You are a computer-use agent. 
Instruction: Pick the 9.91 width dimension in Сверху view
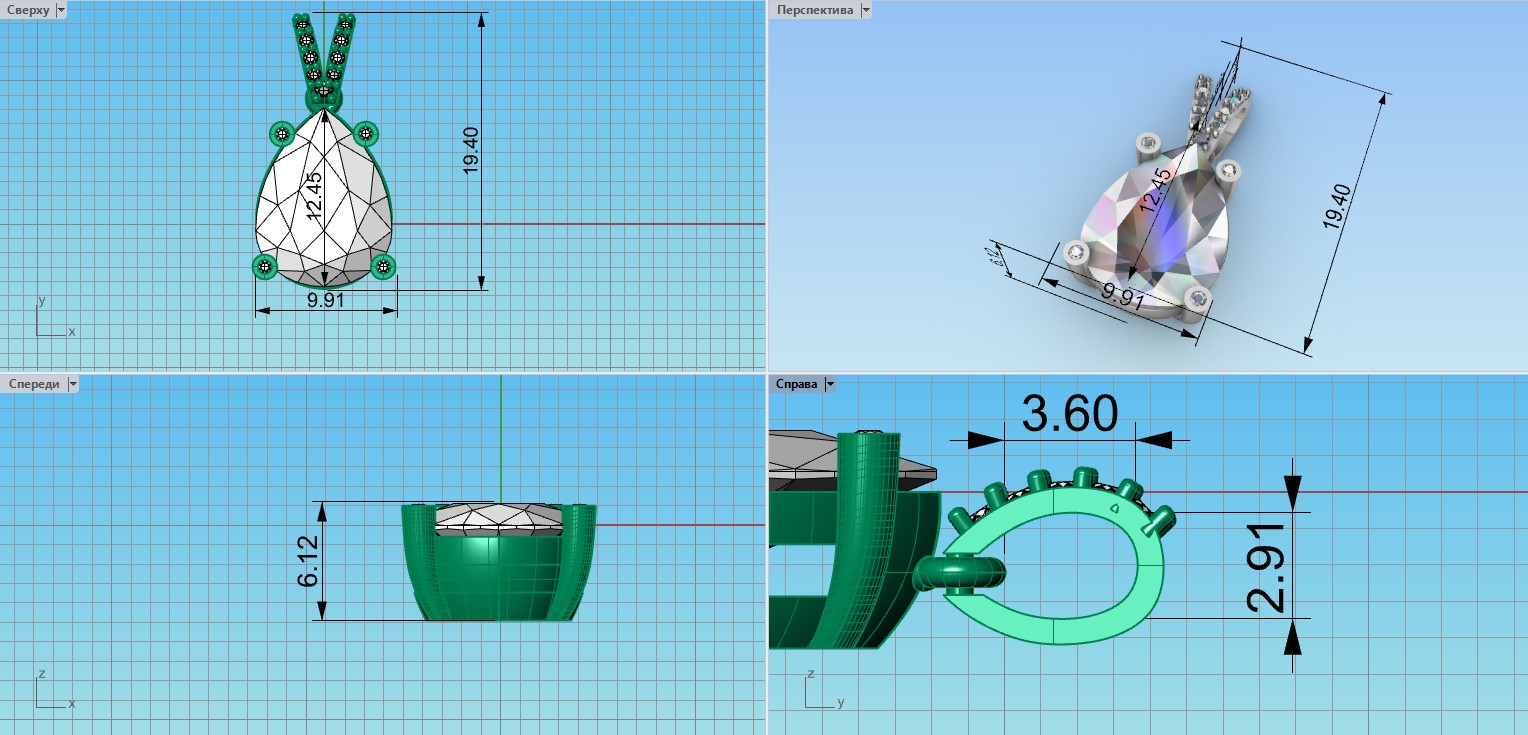click(x=326, y=299)
